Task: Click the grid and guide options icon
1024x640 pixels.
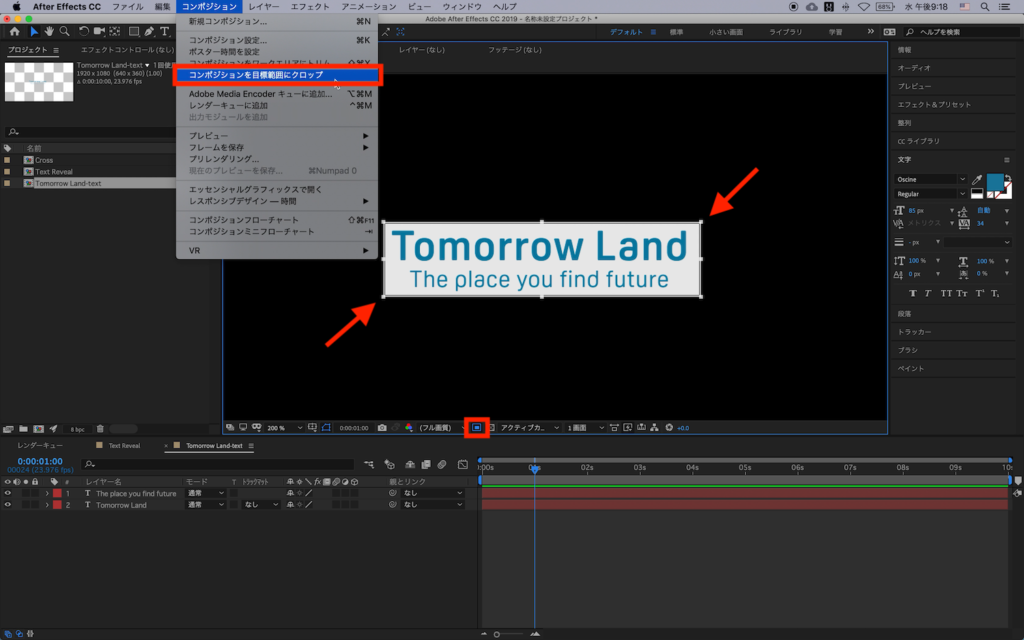Action: pyautogui.click(x=312, y=428)
